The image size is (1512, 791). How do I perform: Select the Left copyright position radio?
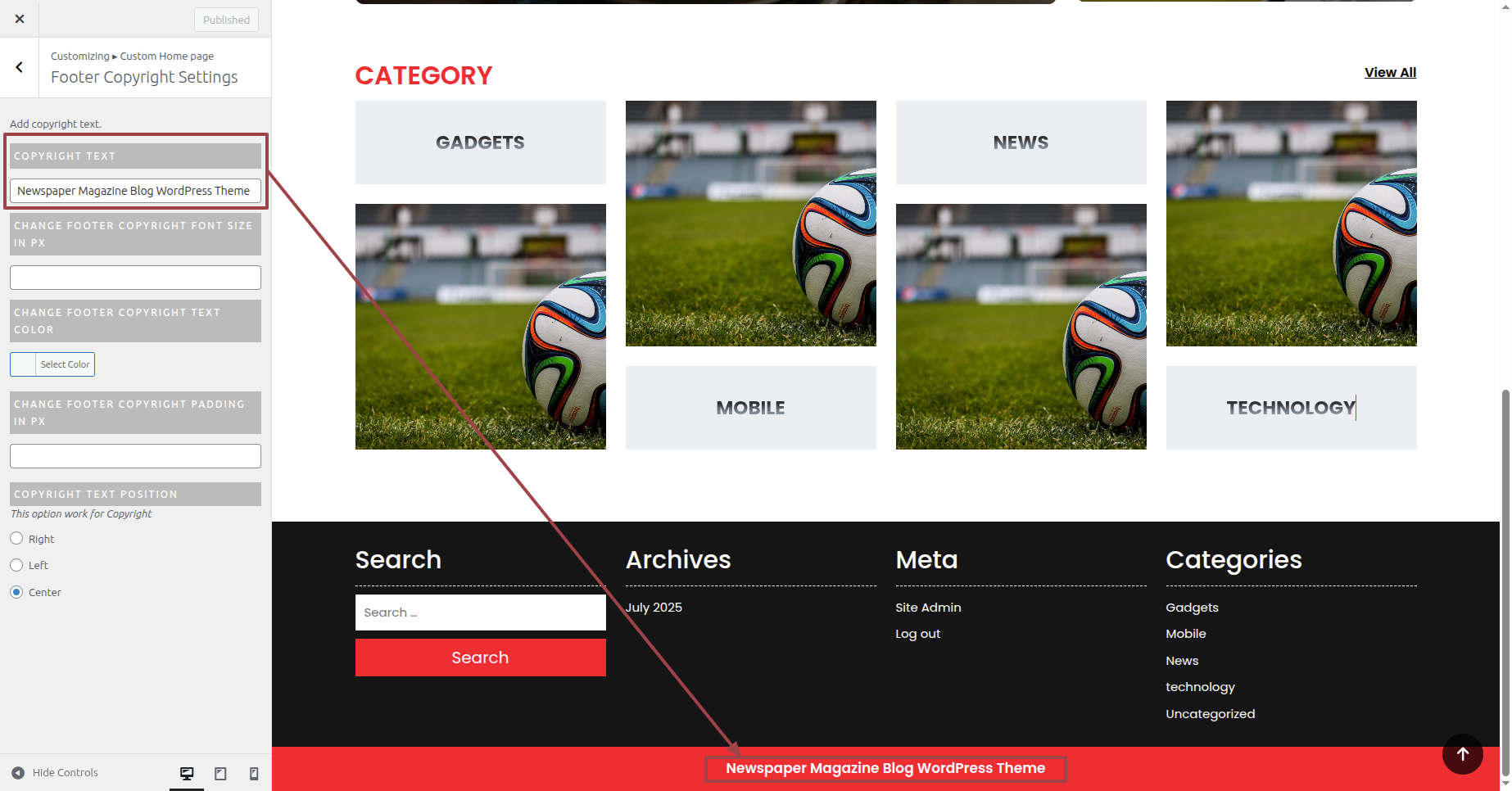pos(16,565)
